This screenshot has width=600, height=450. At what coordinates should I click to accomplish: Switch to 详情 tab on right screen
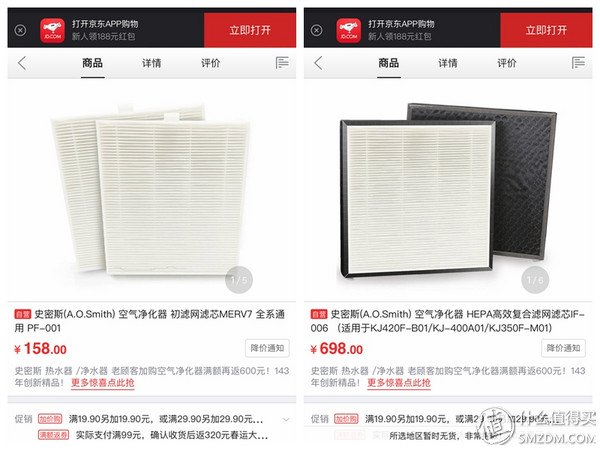[448, 63]
